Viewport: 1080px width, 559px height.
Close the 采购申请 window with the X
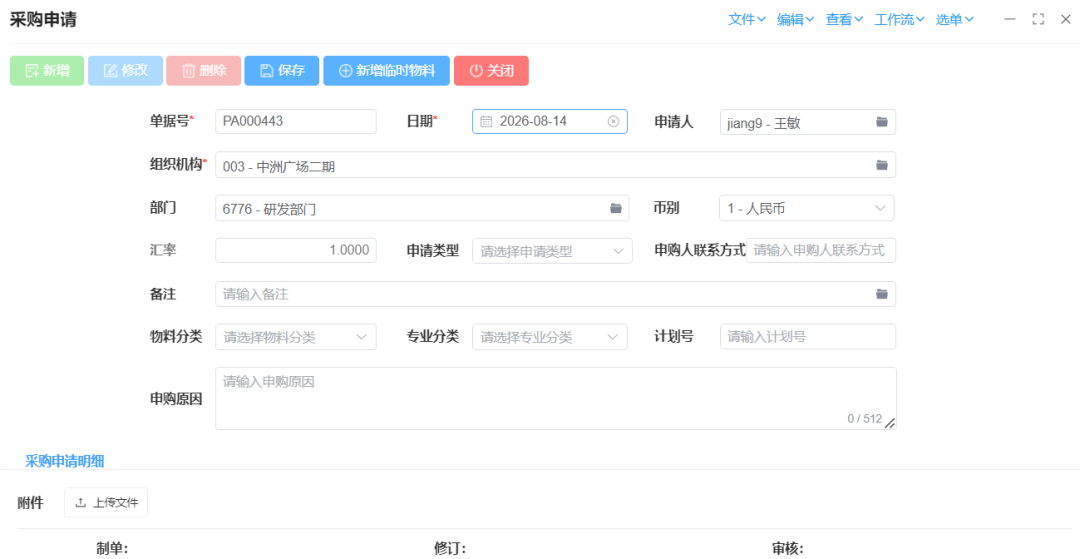coord(1065,19)
